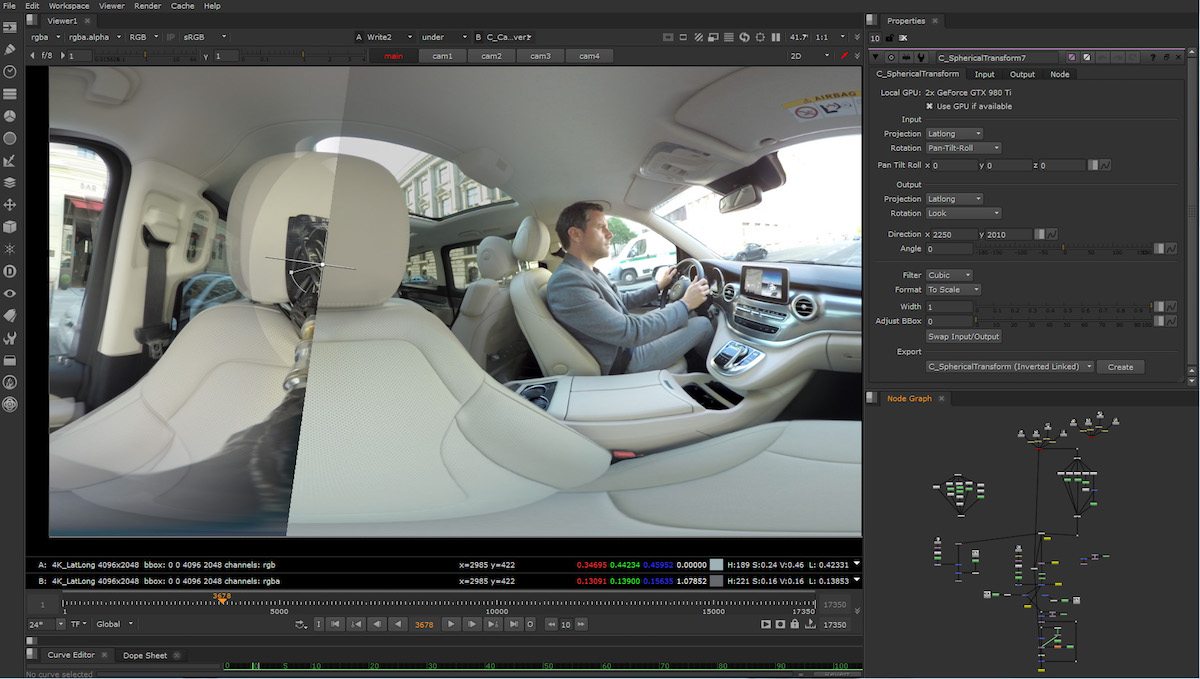Toggle the properties panel lock icon
The width and height of the screenshot is (1200, 679).
pos(889,38)
